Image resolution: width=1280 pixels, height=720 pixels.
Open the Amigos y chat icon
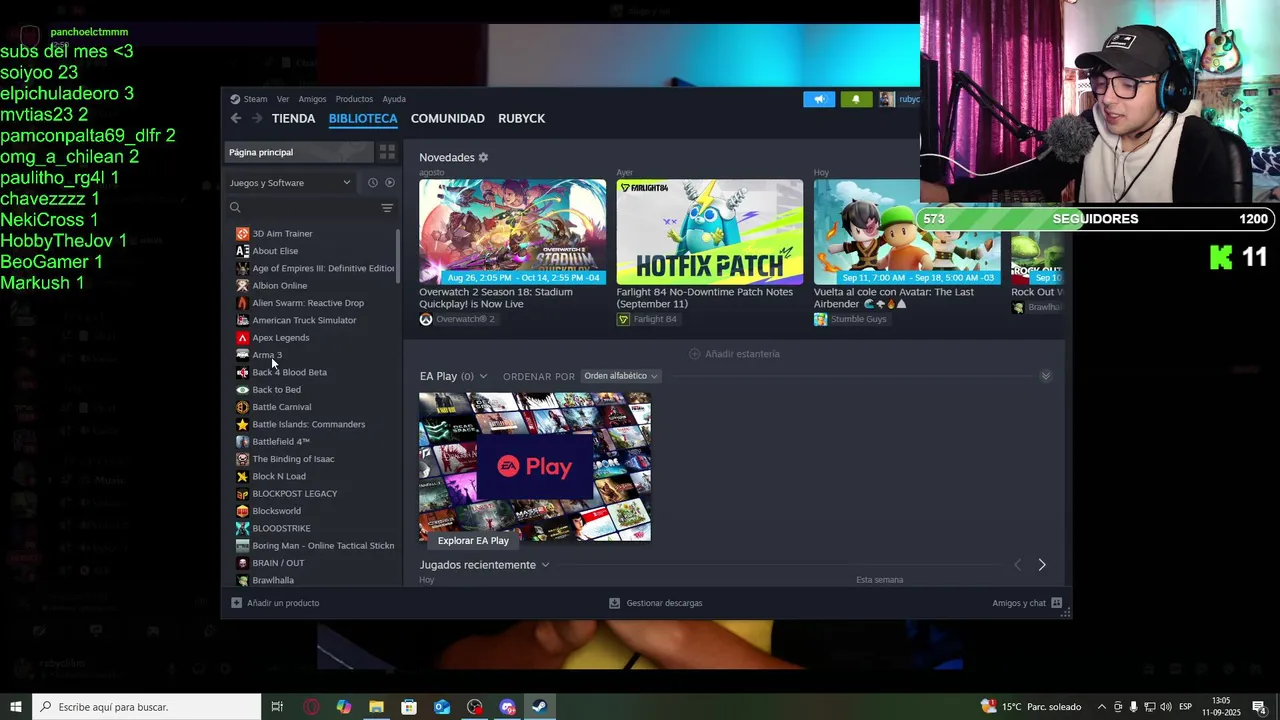click(1056, 603)
